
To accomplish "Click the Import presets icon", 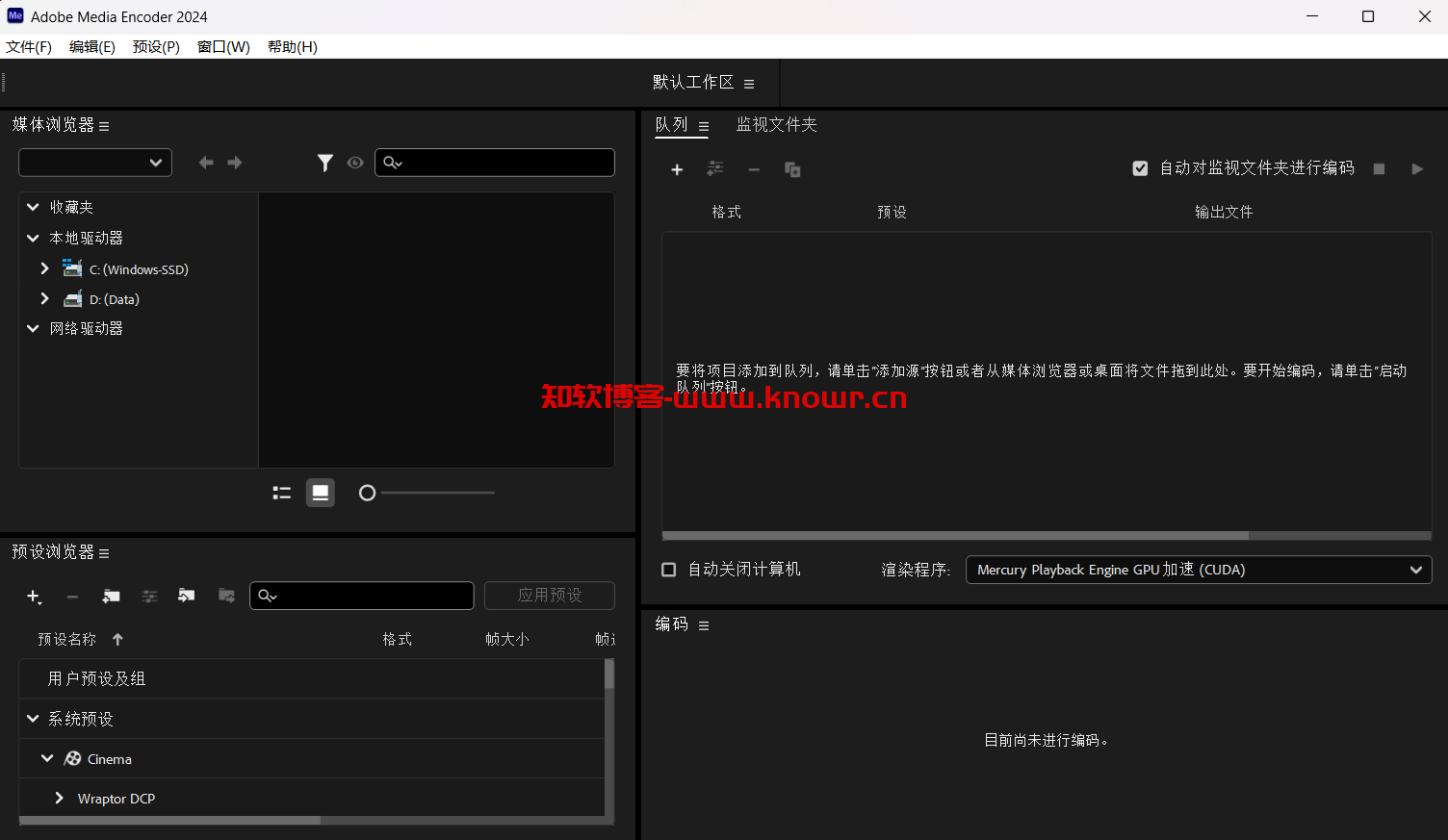I will point(187,596).
